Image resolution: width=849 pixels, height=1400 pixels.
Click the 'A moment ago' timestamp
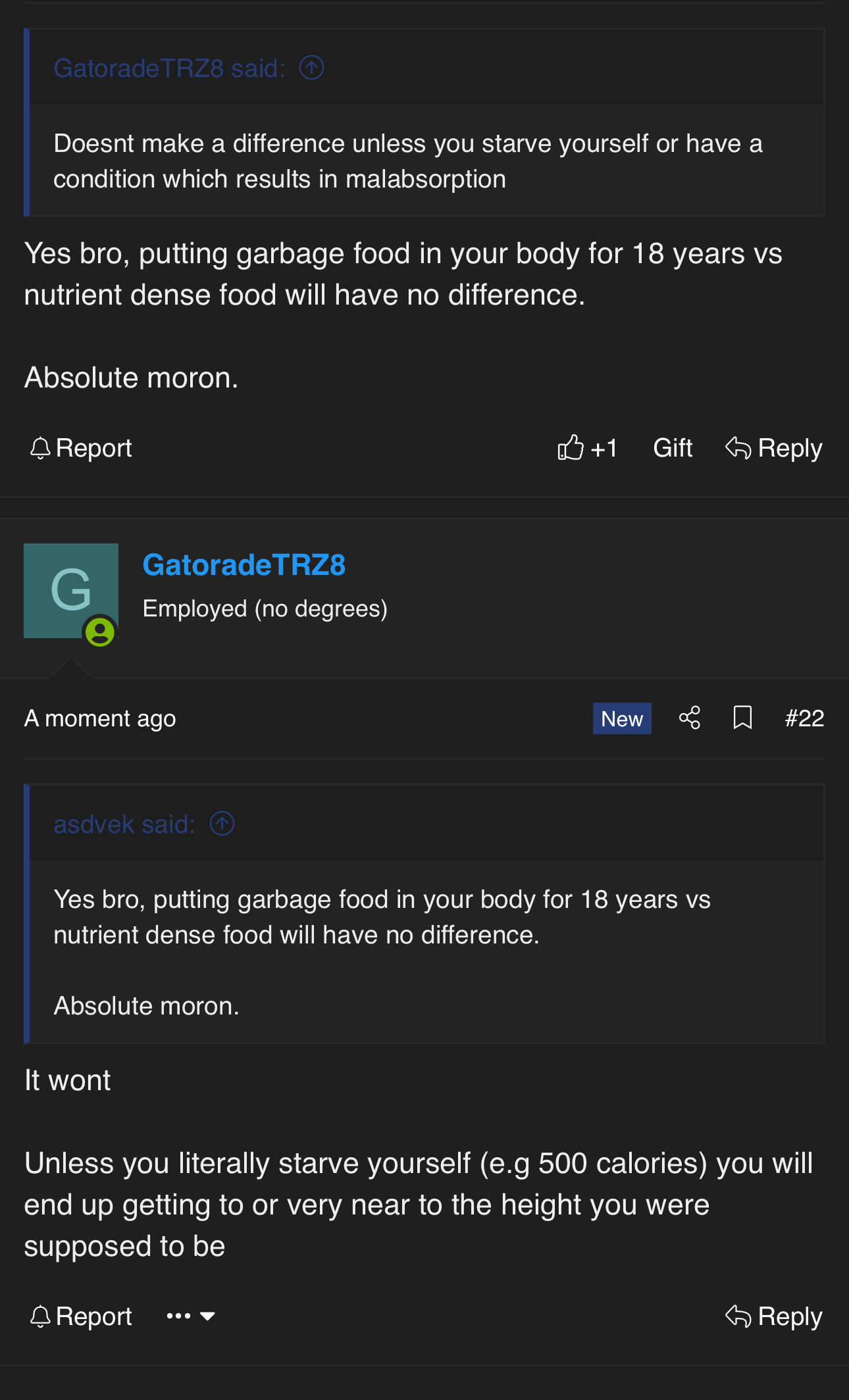100,718
